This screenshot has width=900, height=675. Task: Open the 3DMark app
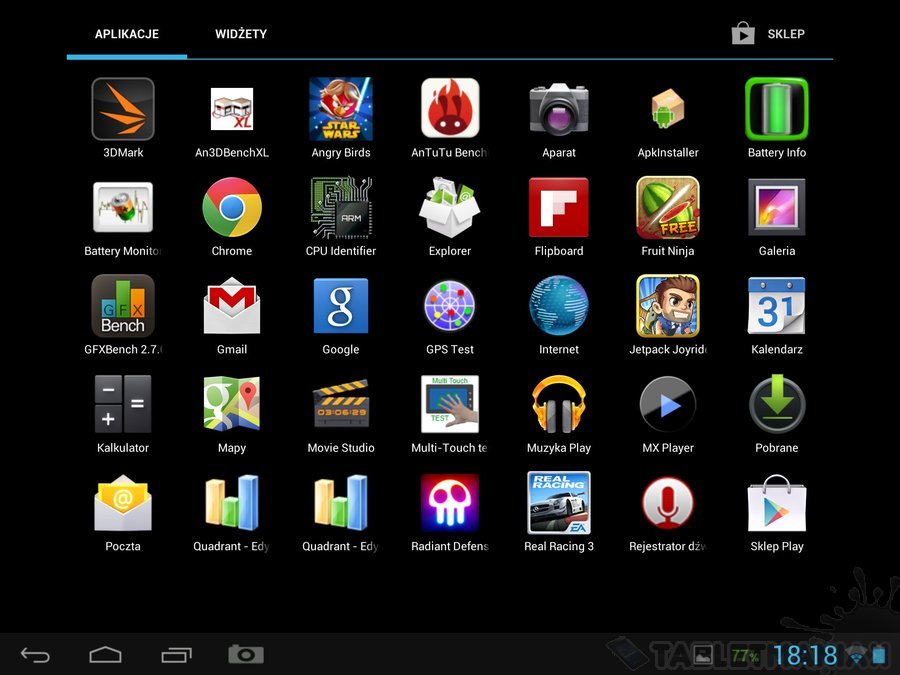pyautogui.click(x=123, y=109)
